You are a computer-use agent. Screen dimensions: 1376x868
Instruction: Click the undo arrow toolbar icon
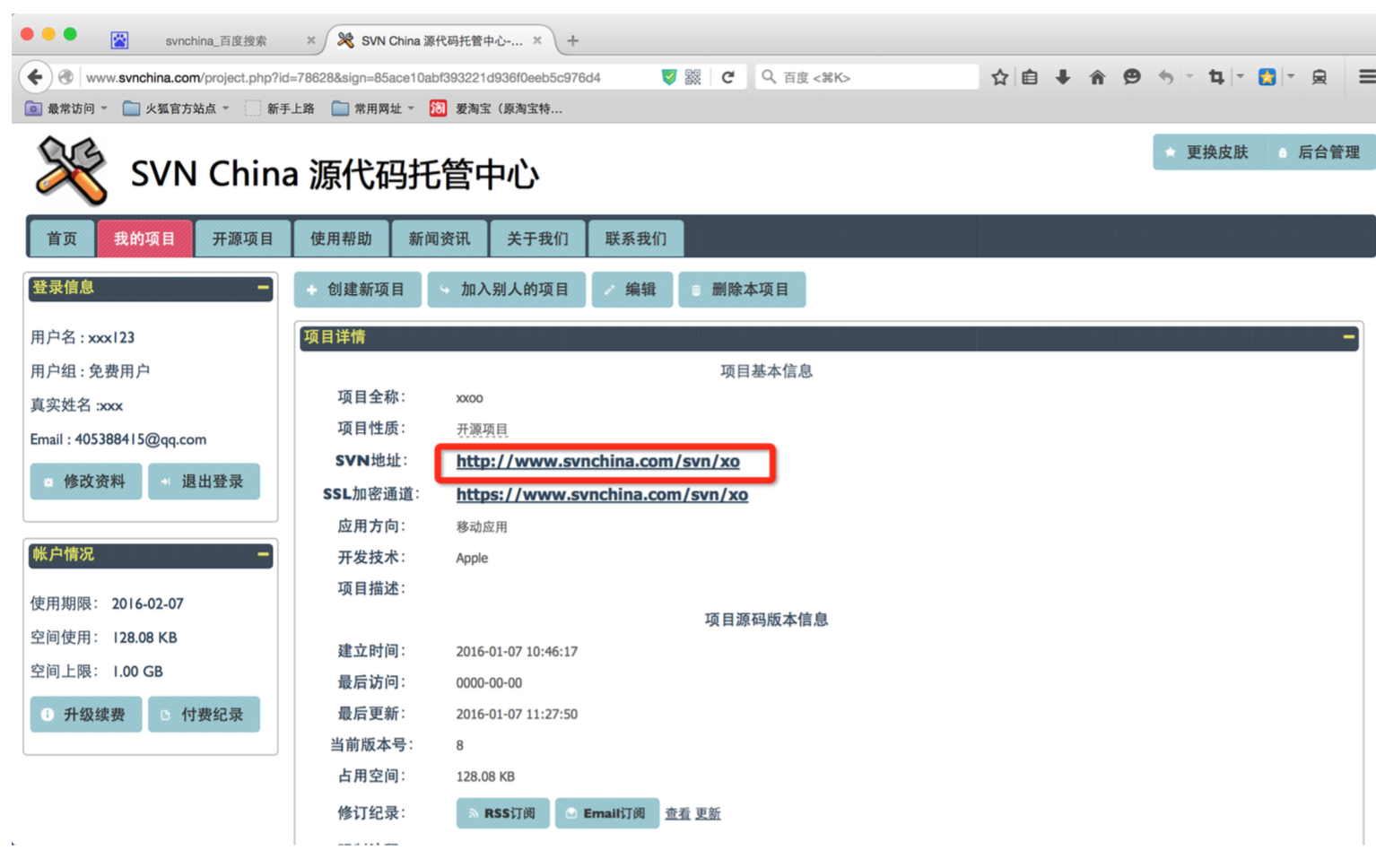pos(1166,77)
